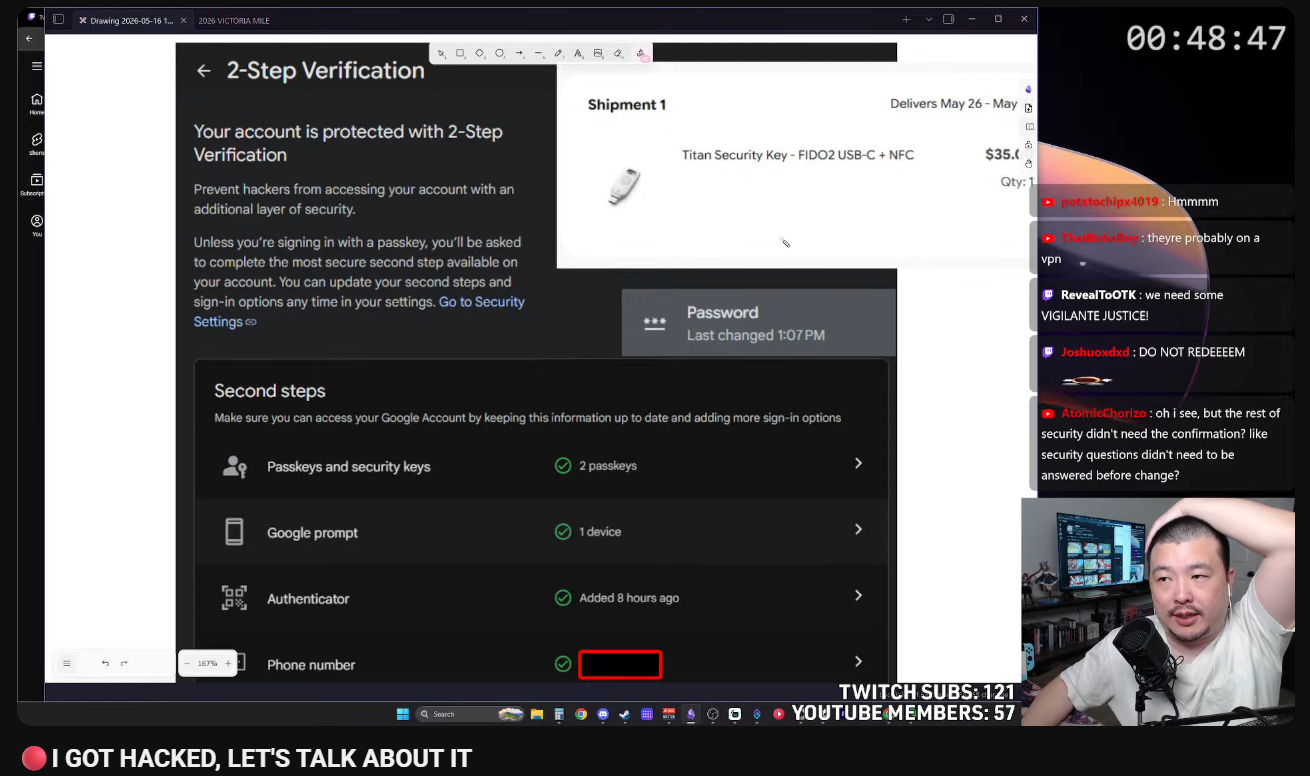Activate the pencil freehand draw tool
1310x776 pixels.
coord(558,53)
